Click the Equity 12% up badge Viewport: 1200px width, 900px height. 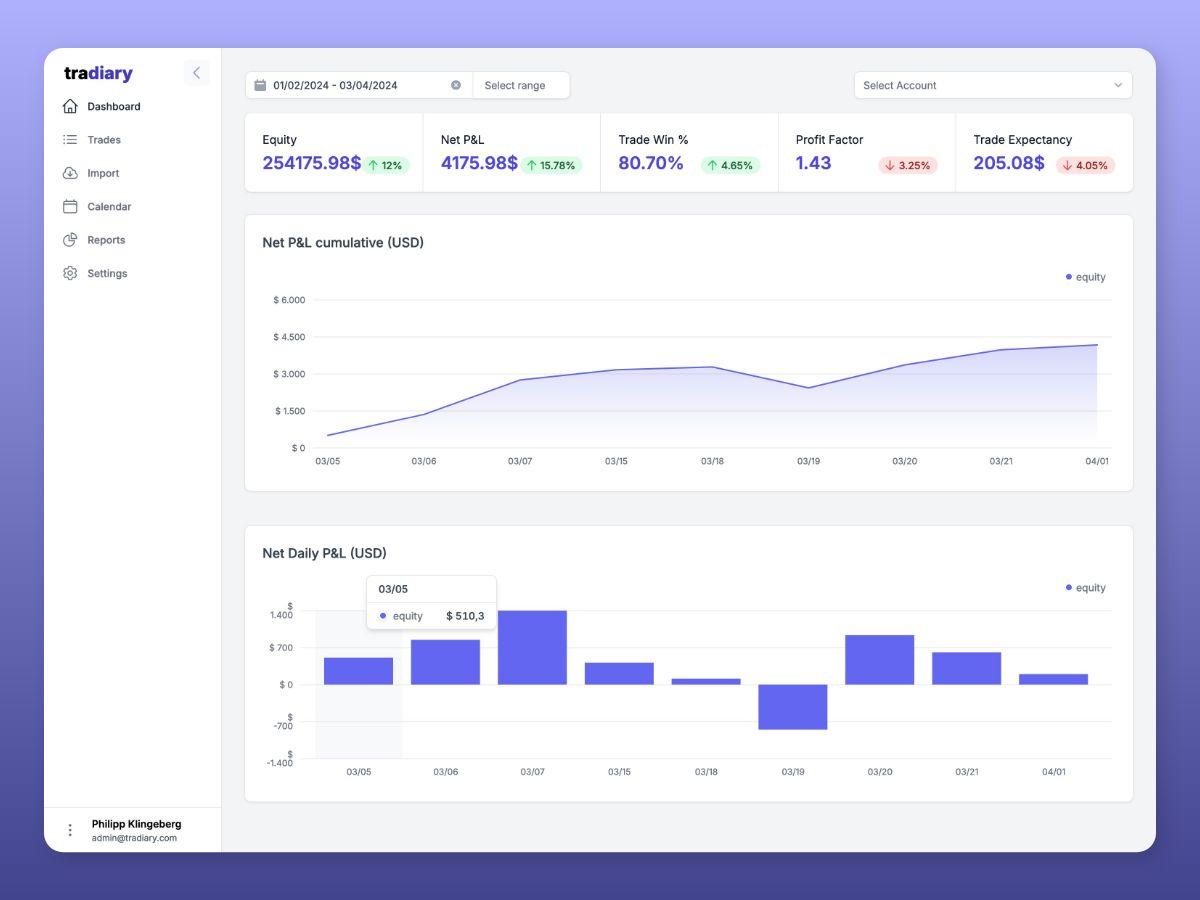click(x=386, y=165)
